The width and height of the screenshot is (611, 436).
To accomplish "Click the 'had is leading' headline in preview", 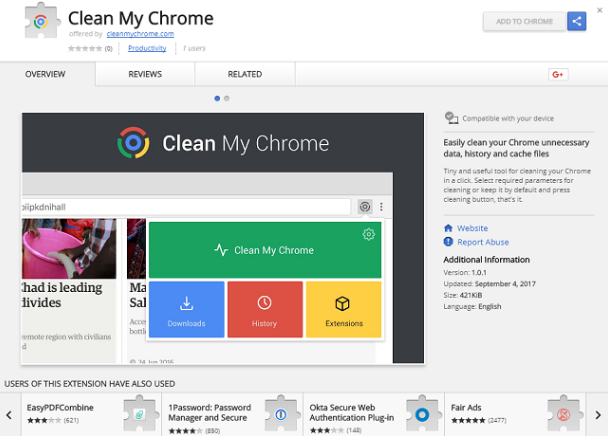I will tap(62, 288).
